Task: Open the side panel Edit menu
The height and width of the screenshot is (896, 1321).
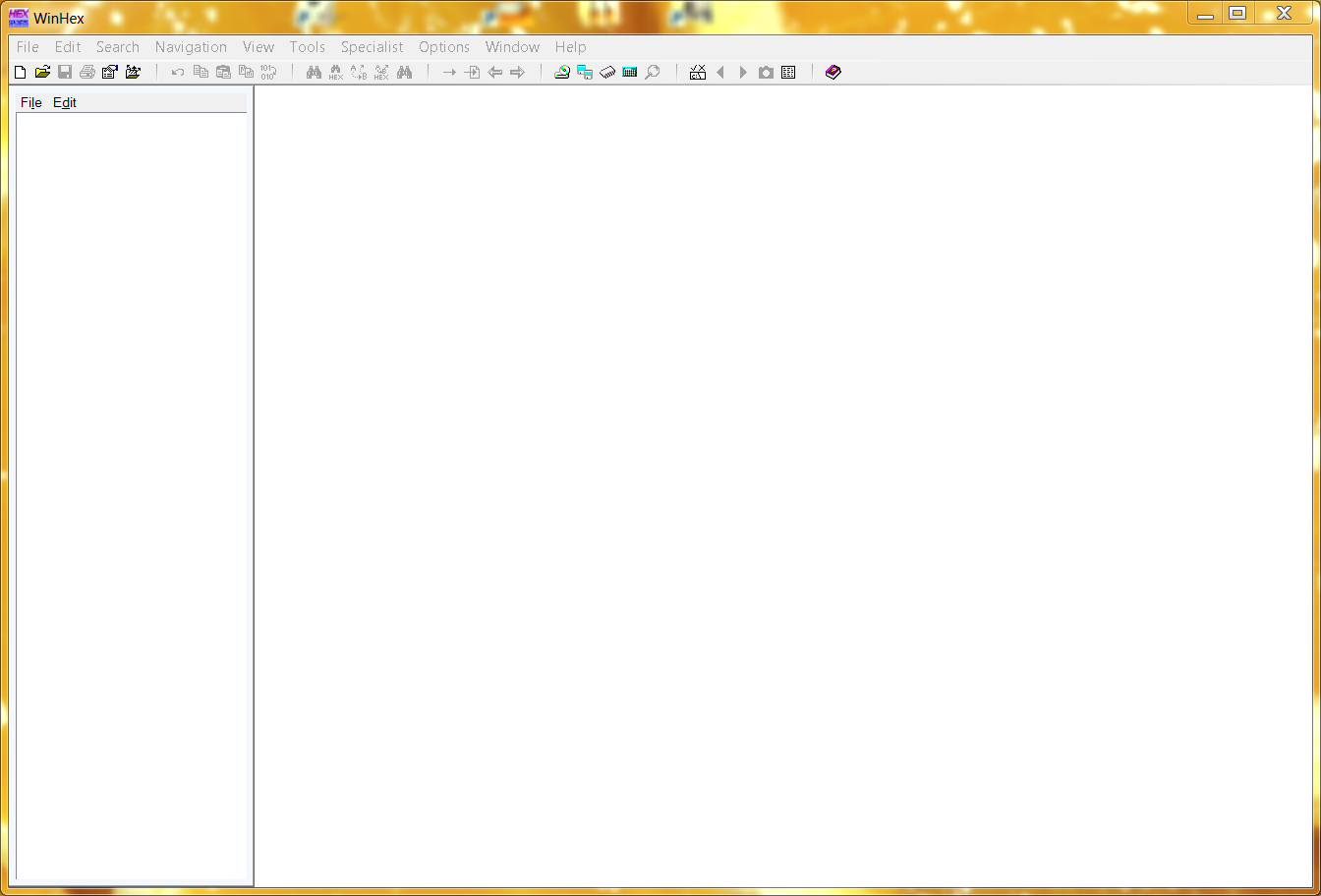Action: coord(65,102)
